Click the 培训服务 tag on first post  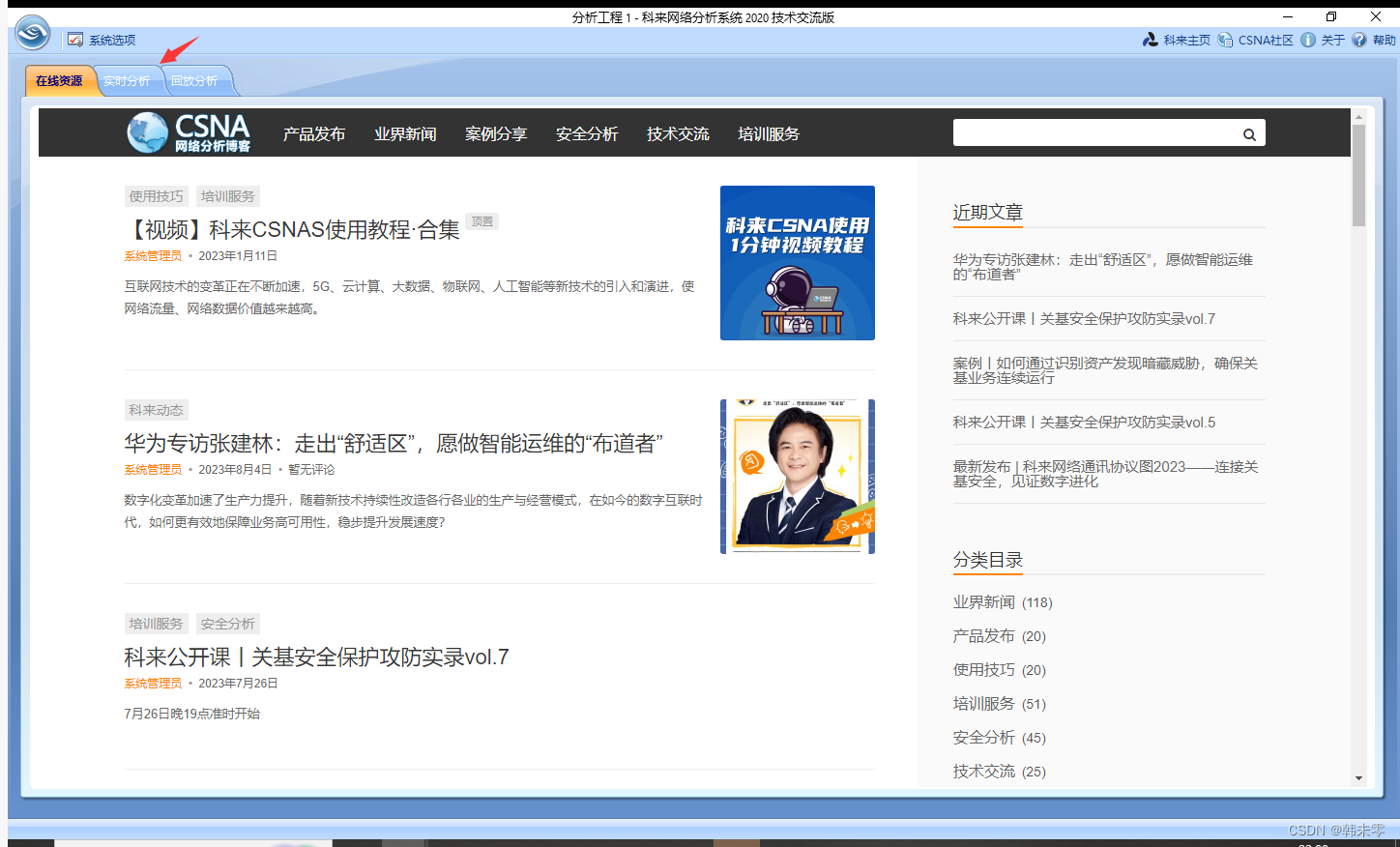coord(228,196)
